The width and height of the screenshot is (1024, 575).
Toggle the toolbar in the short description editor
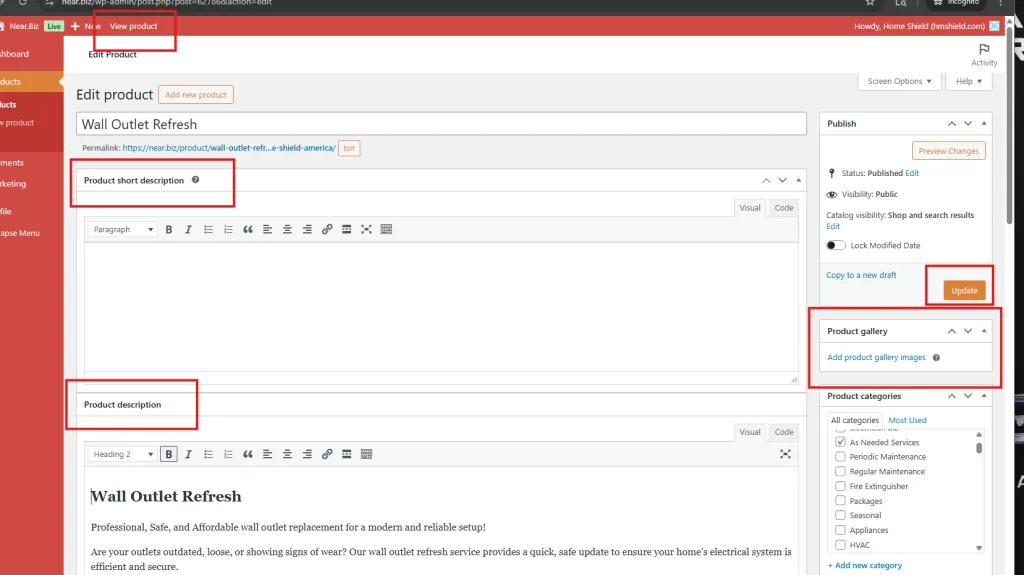point(386,230)
